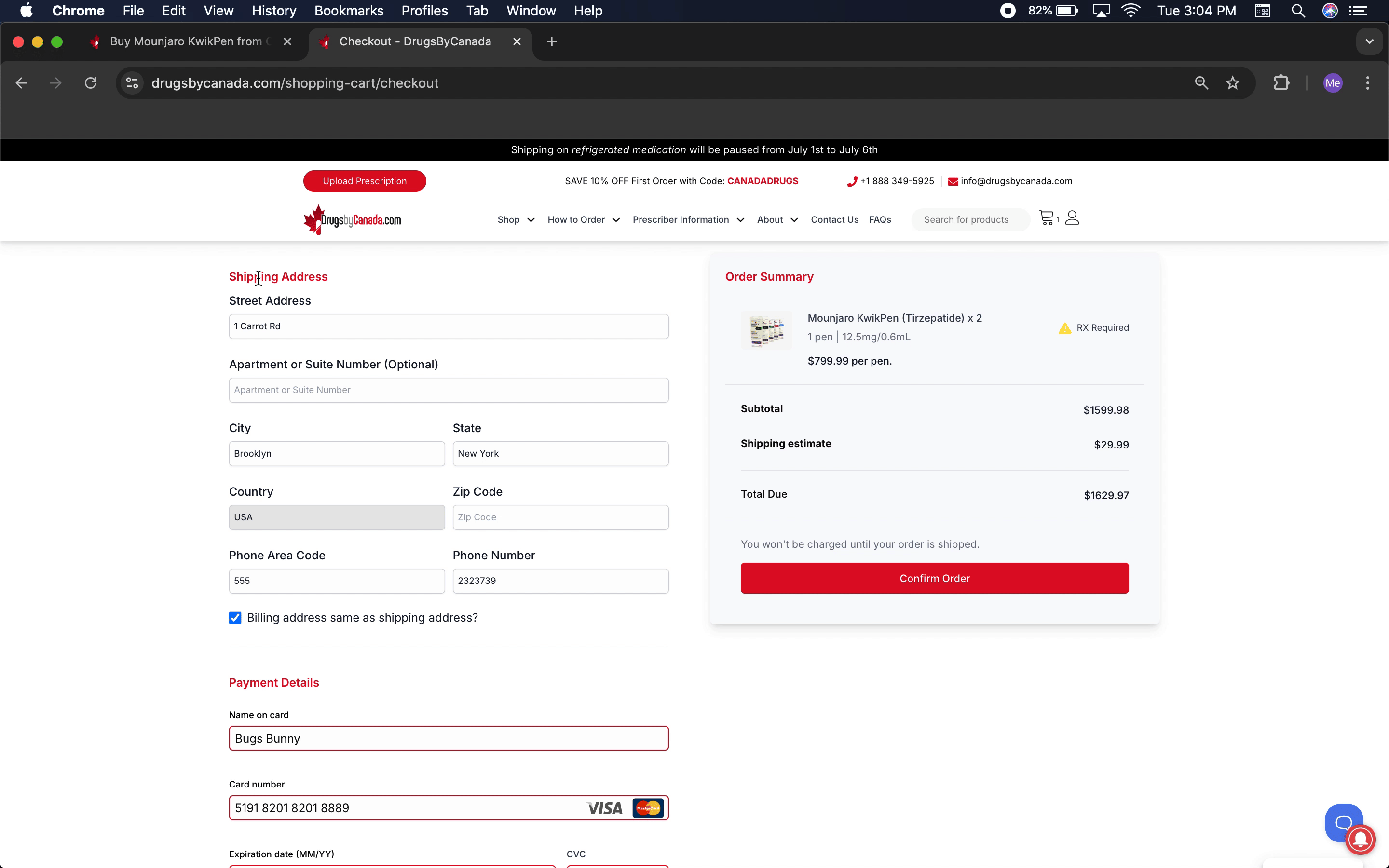Open the shopping cart icon
1389x868 pixels.
pyautogui.click(x=1047, y=218)
